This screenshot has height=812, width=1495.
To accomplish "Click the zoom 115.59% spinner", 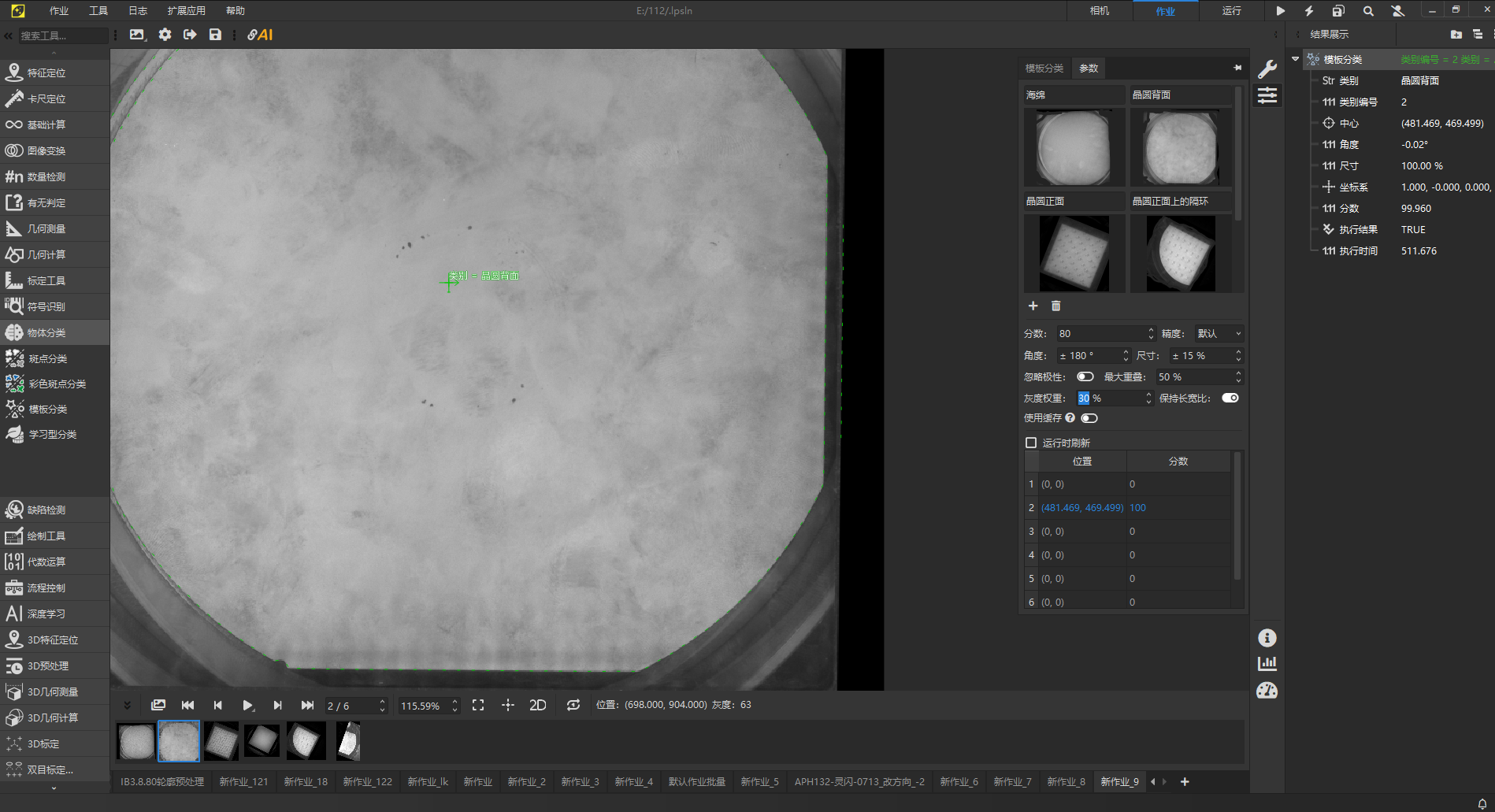I will (428, 706).
